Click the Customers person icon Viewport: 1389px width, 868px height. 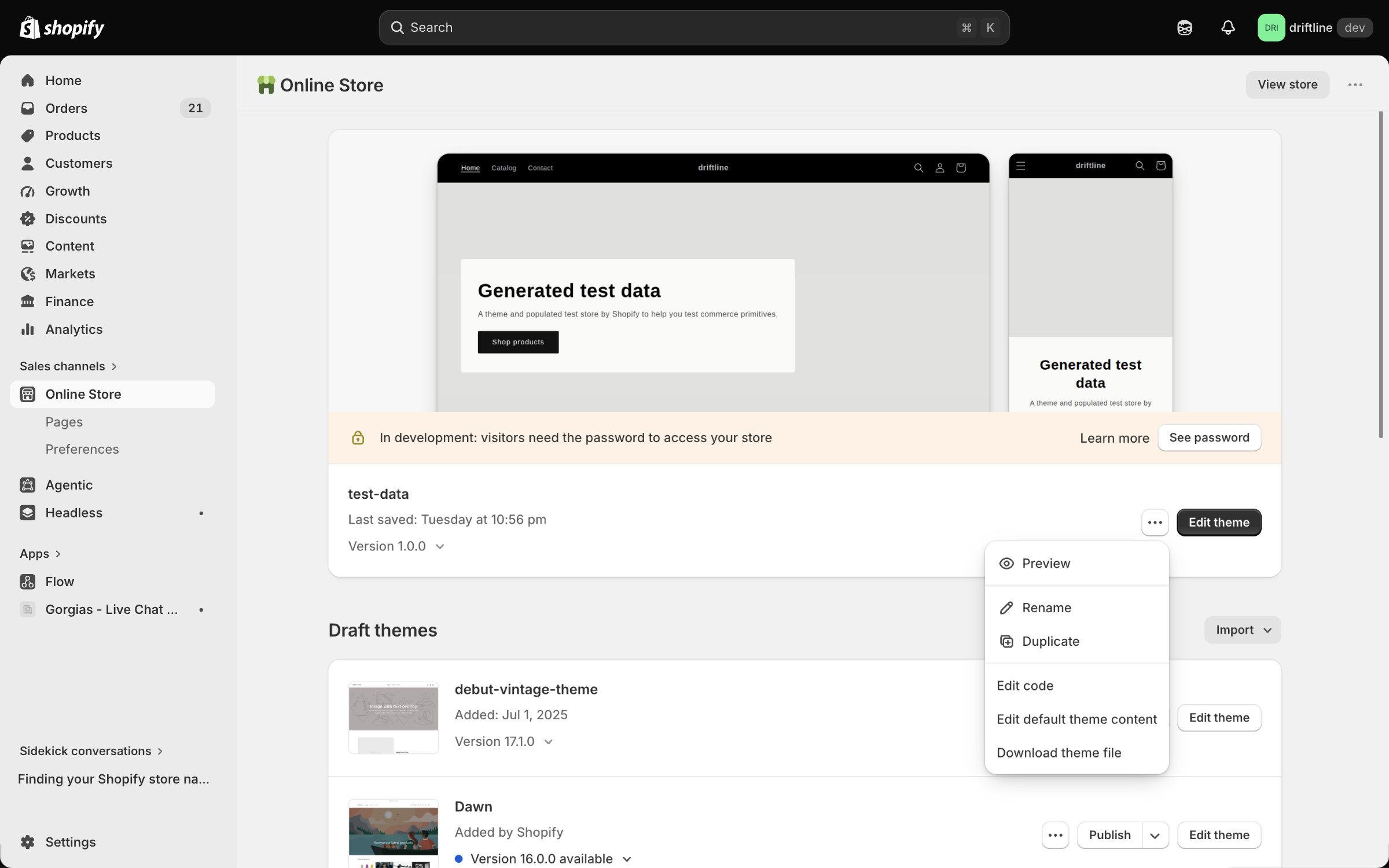[x=27, y=163]
